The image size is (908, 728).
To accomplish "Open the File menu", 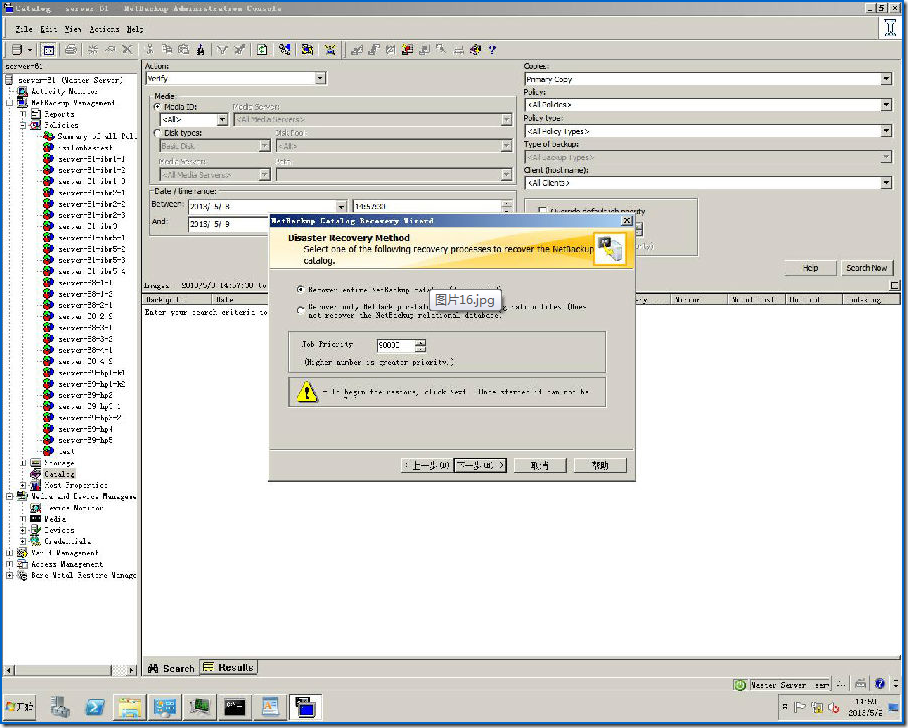I will (24, 29).
